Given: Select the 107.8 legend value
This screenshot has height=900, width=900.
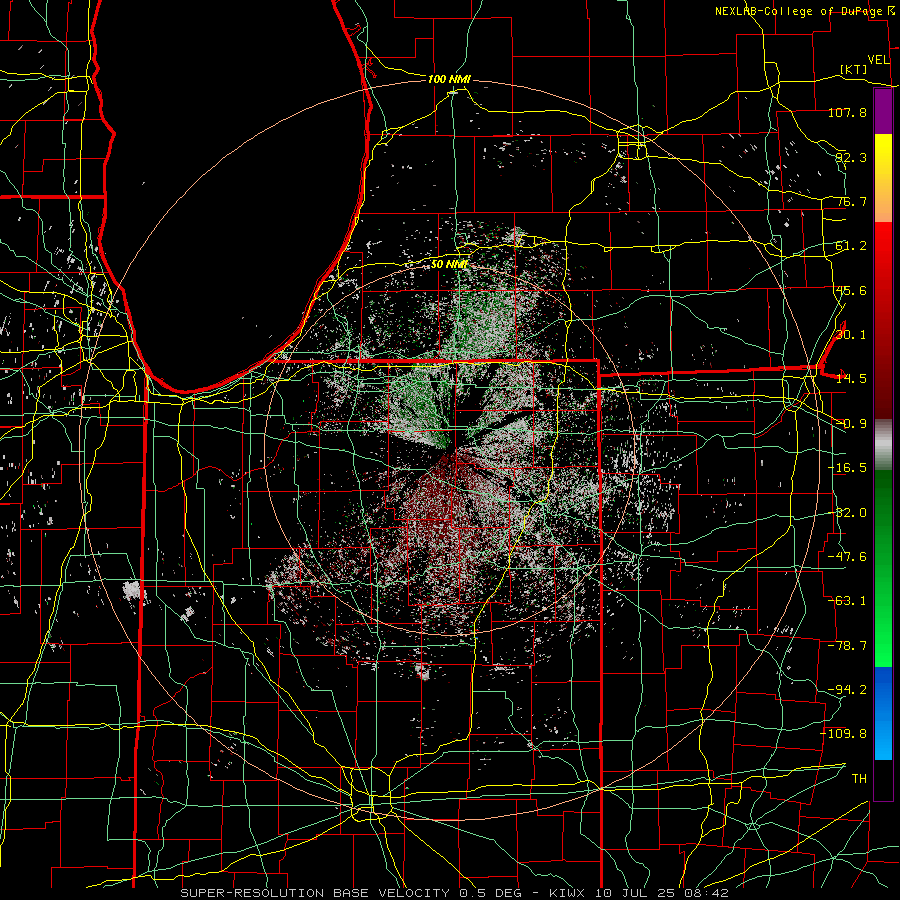Looking at the screenshot, I should 847,112.
